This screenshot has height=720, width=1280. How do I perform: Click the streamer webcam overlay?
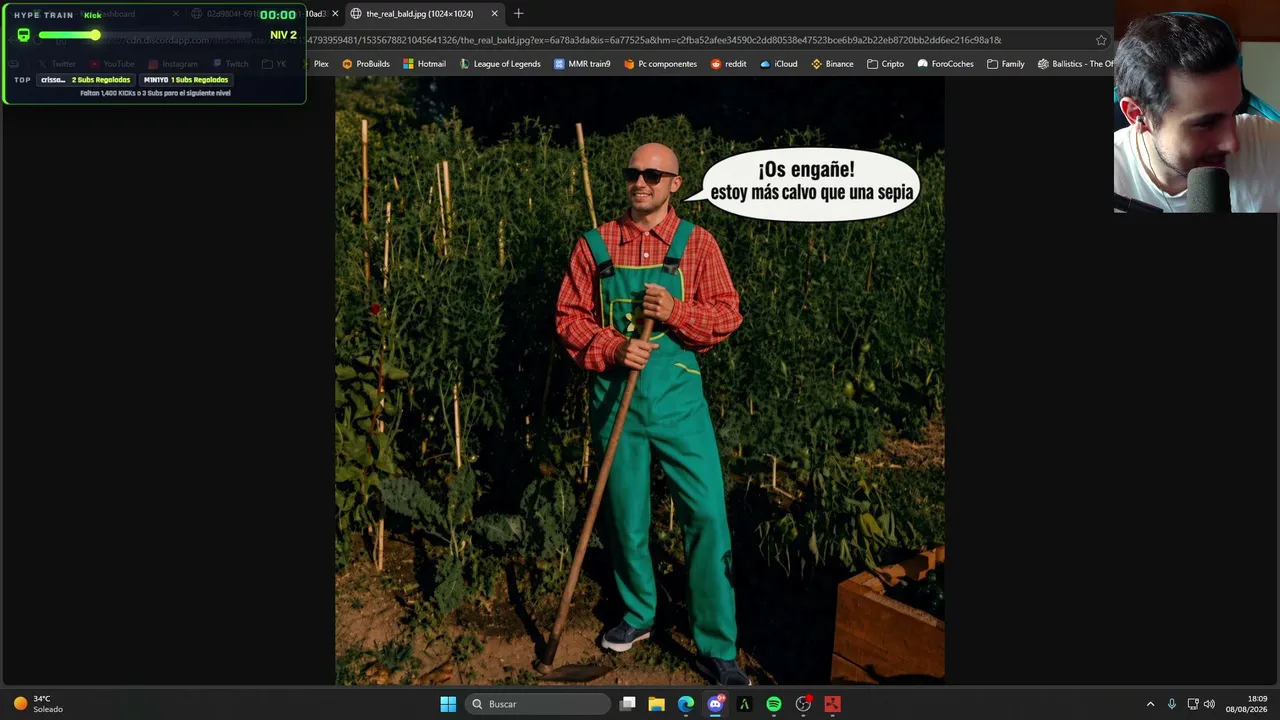coord(1197,106)
